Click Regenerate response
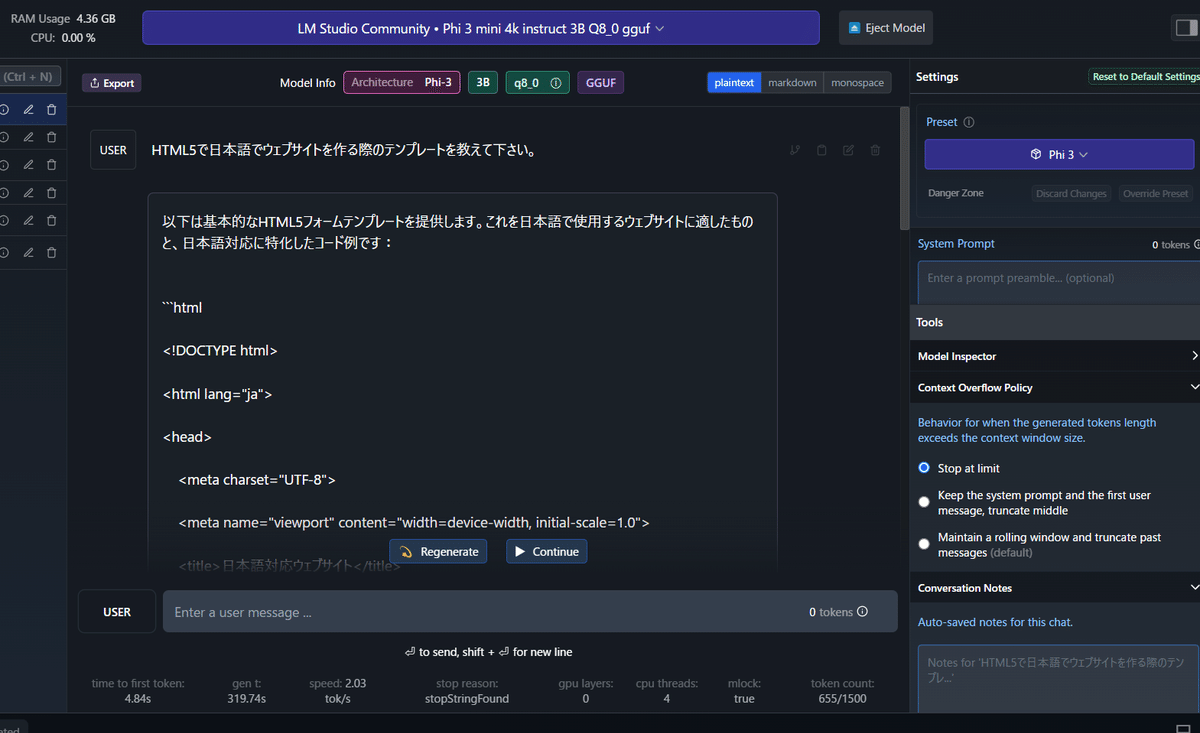Viewport: 1200px width, 733px height. coord(439,551)
